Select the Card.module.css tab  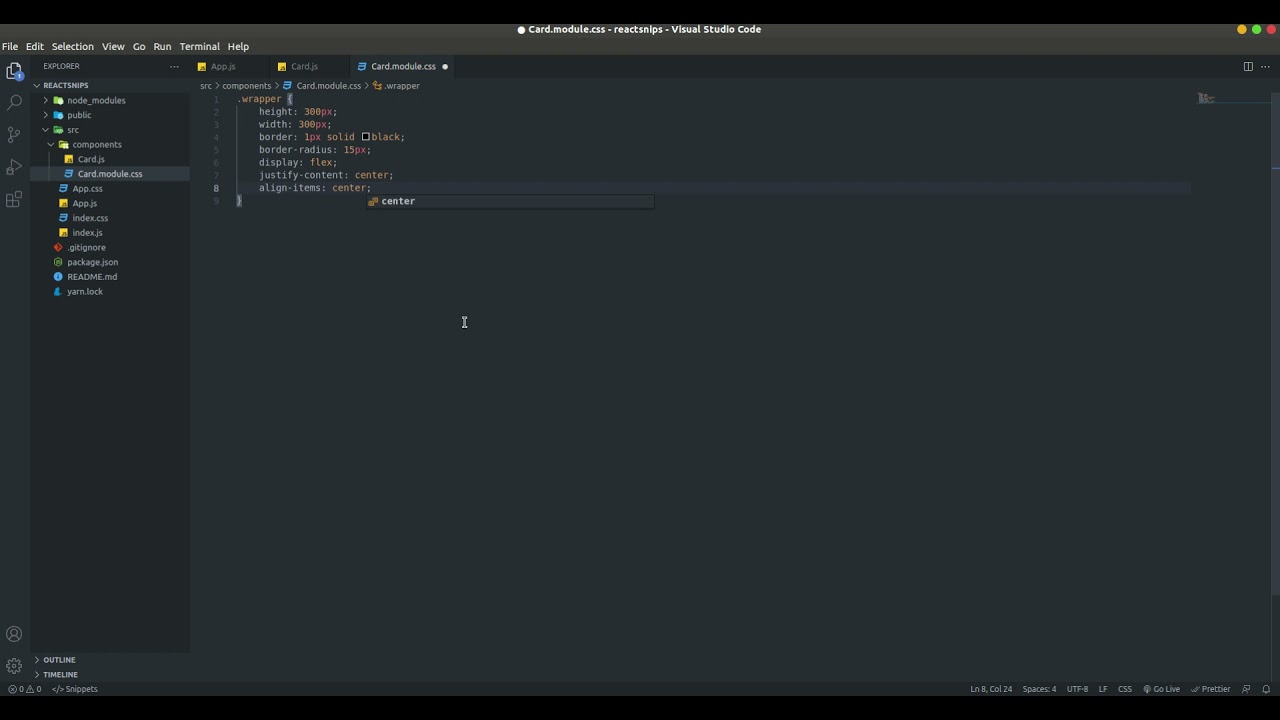point(403,66)
